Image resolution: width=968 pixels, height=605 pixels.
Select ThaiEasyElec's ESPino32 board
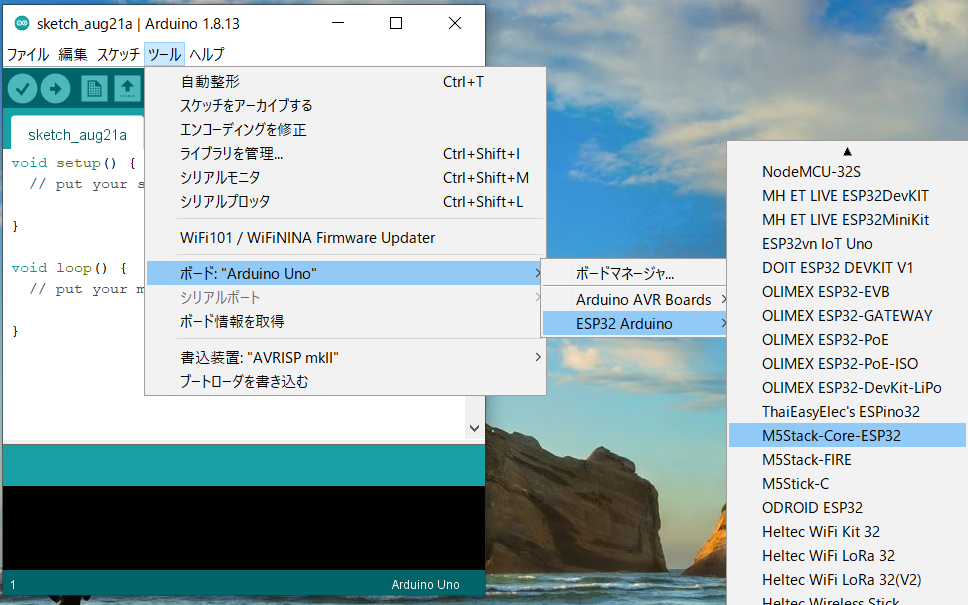(x=847, y=412)
